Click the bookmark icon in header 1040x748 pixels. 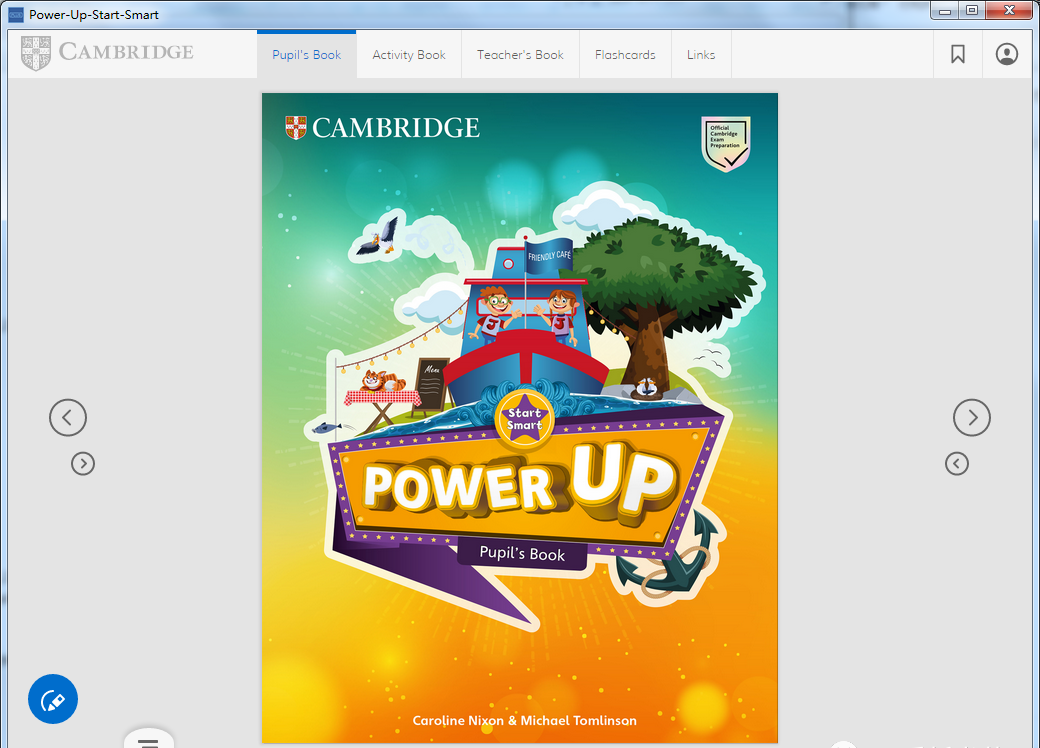tap(958, 54)
